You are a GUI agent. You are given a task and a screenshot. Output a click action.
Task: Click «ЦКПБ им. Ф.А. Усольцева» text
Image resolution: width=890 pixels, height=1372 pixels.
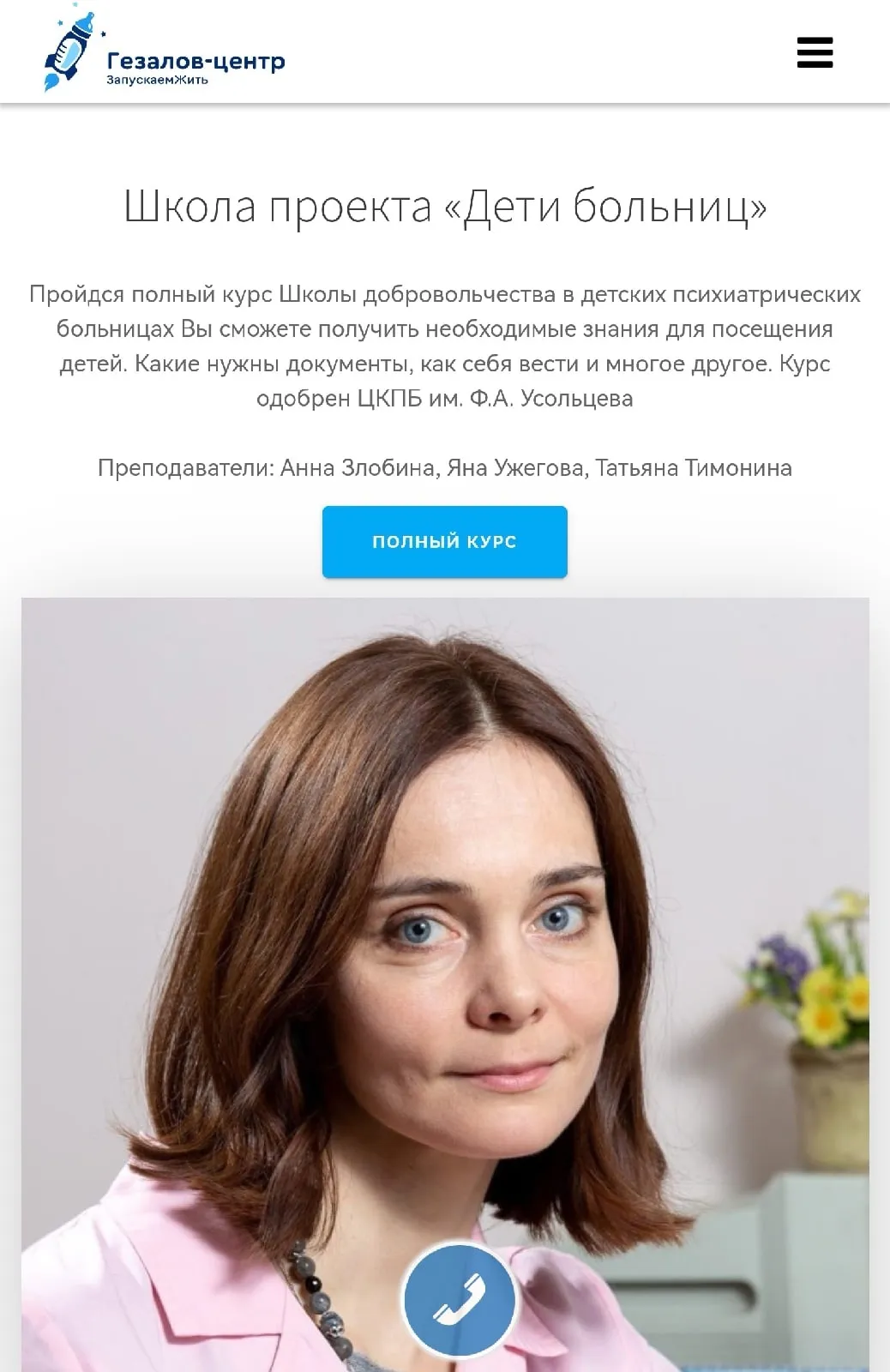[496, 399]
